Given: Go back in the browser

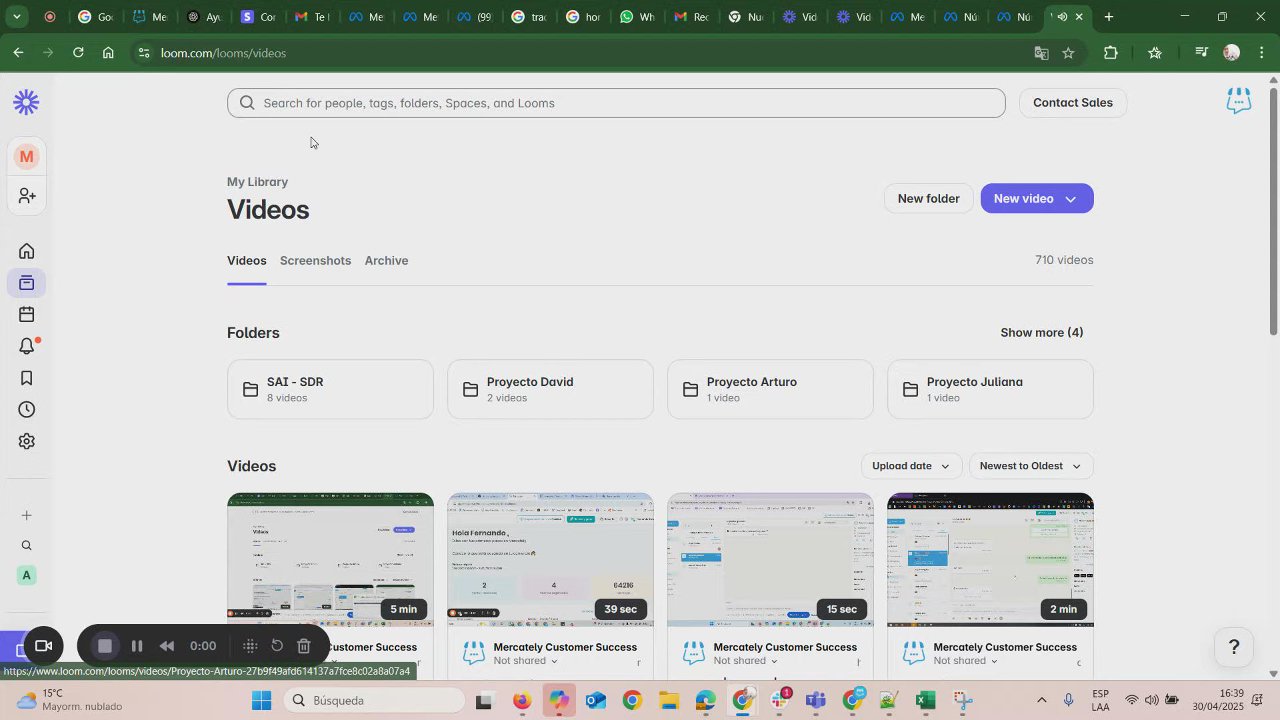Looking at the screenshot, I should pyautogui.click(x=18, y=53).
